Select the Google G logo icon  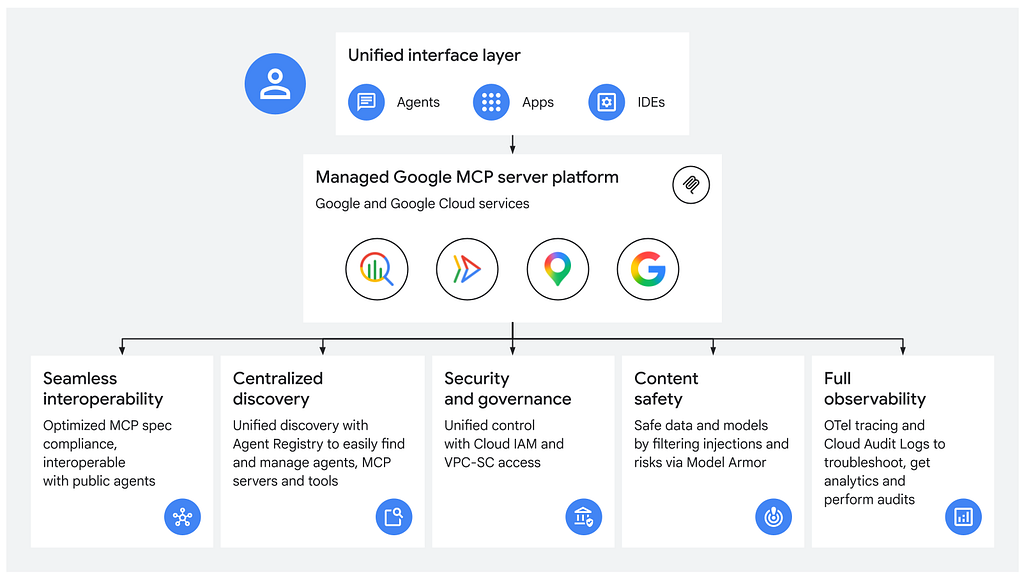[x=648, y=269]
